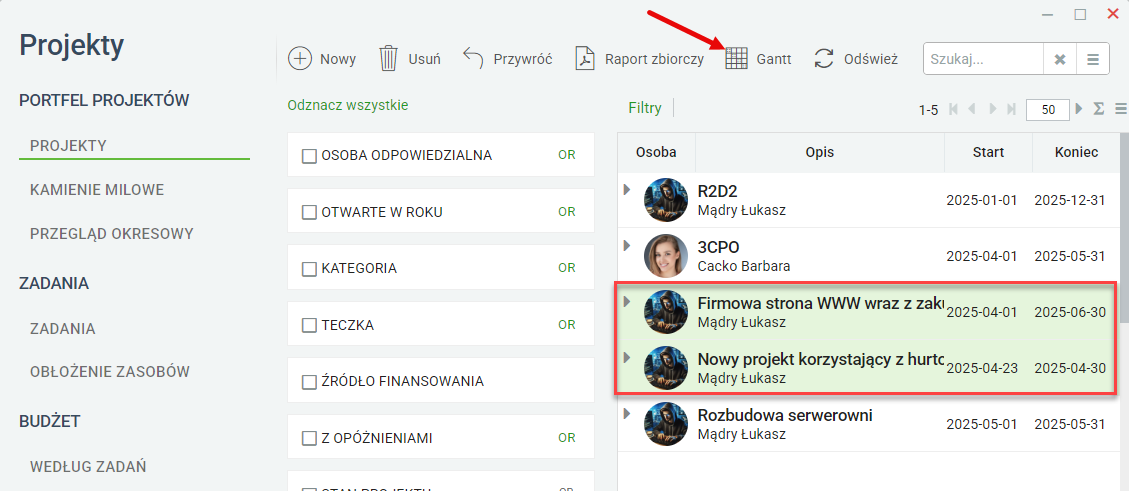Go to next page arrow
This screenshot has height=491, width=1129.
[x=993, y=109]
